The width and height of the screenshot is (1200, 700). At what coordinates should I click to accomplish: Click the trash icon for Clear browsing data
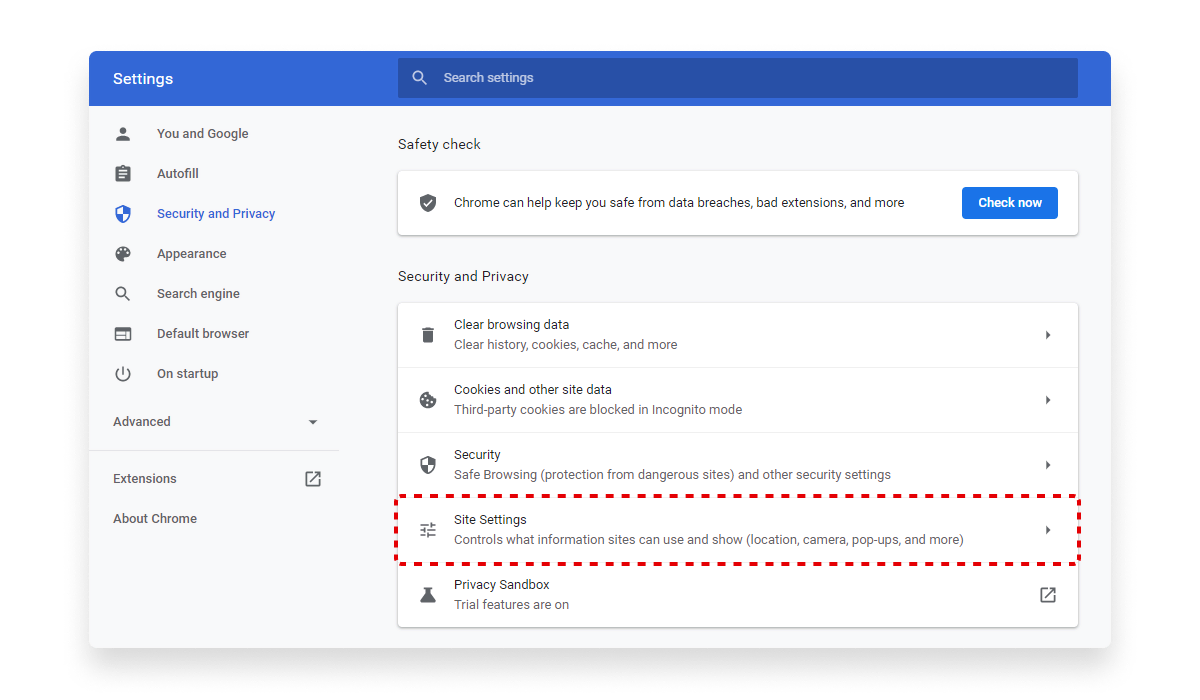pyautogui.click(x=428, y=334)
